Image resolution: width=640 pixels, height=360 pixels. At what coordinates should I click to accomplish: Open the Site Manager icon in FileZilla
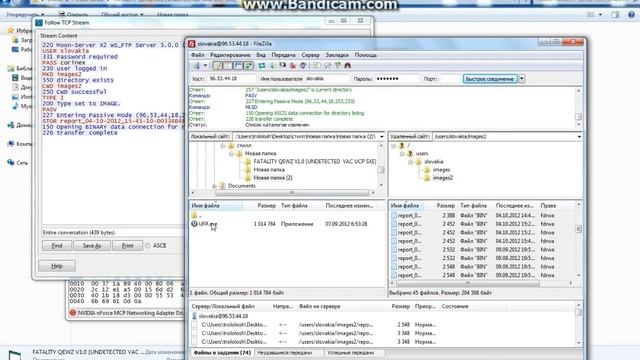(196, 66)
